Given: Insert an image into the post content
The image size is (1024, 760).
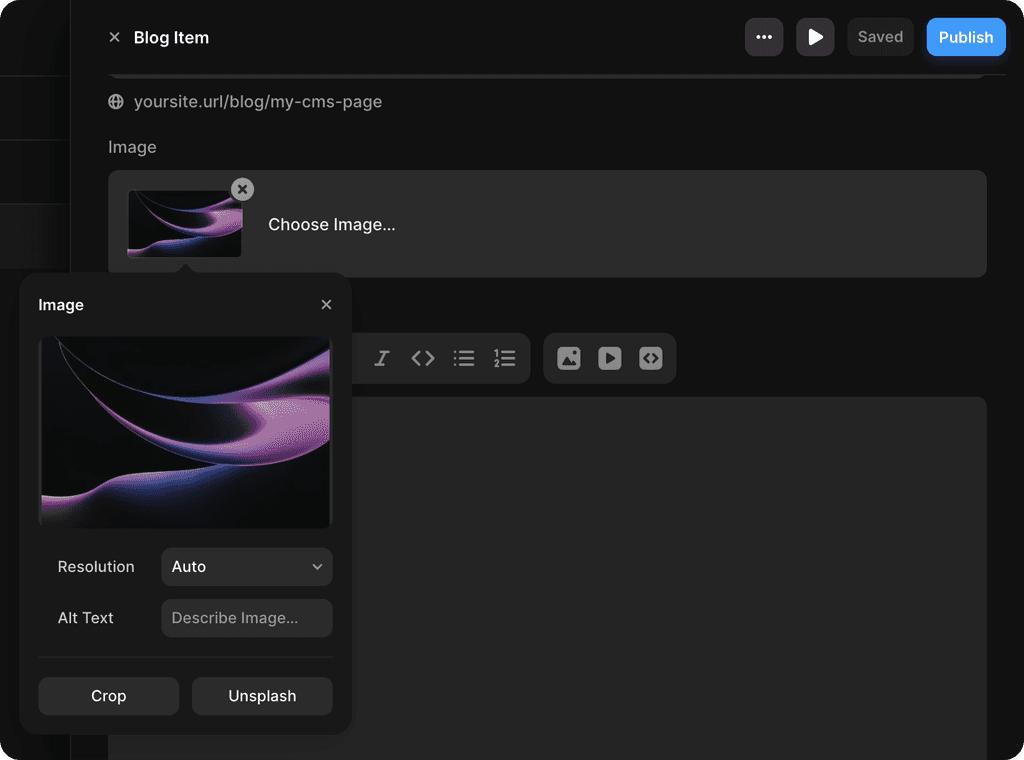Looking at the screenshot, I should pyautogui.click(x=569, y=358).
